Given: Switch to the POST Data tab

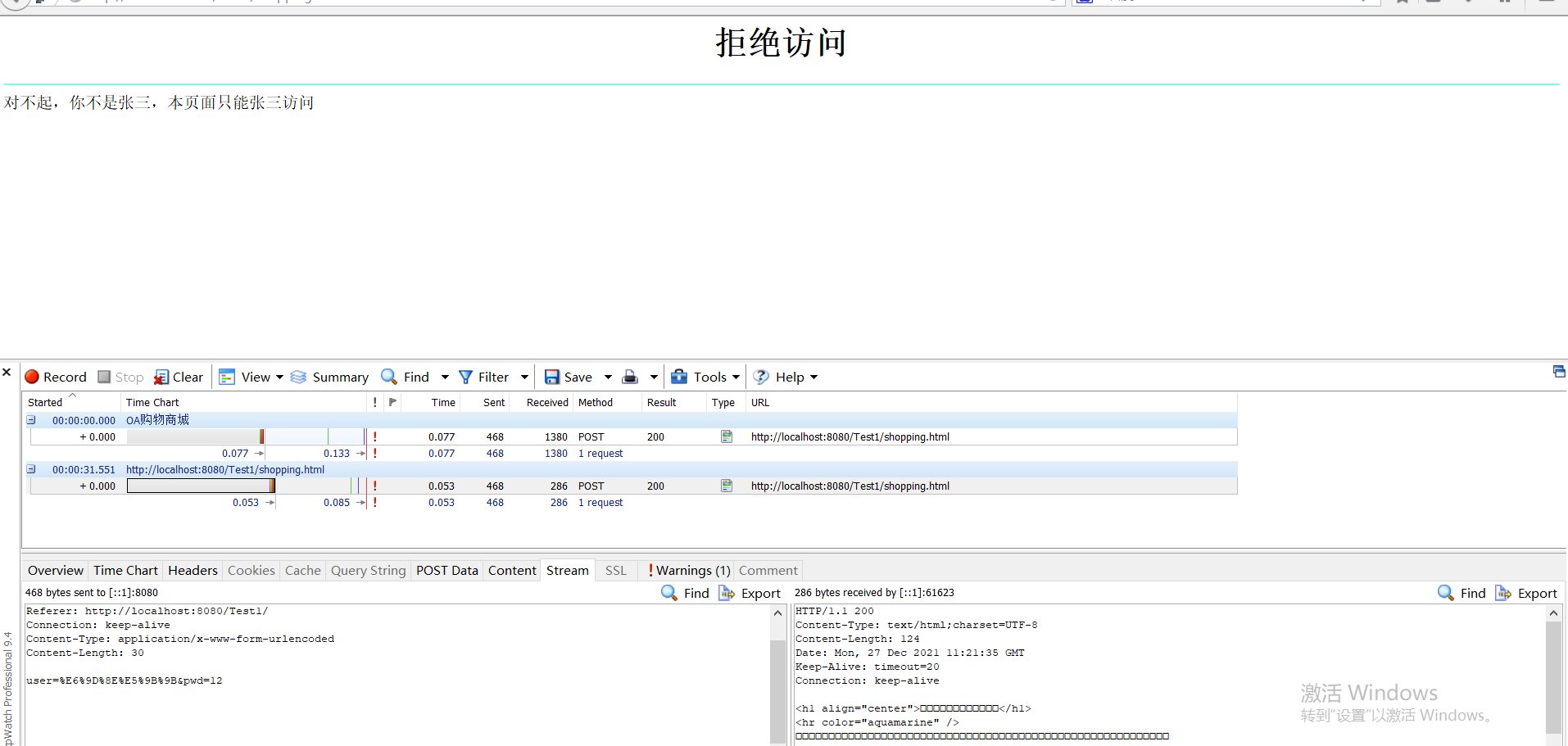Looking at the screenshot, I should click(x=447, y=570).
